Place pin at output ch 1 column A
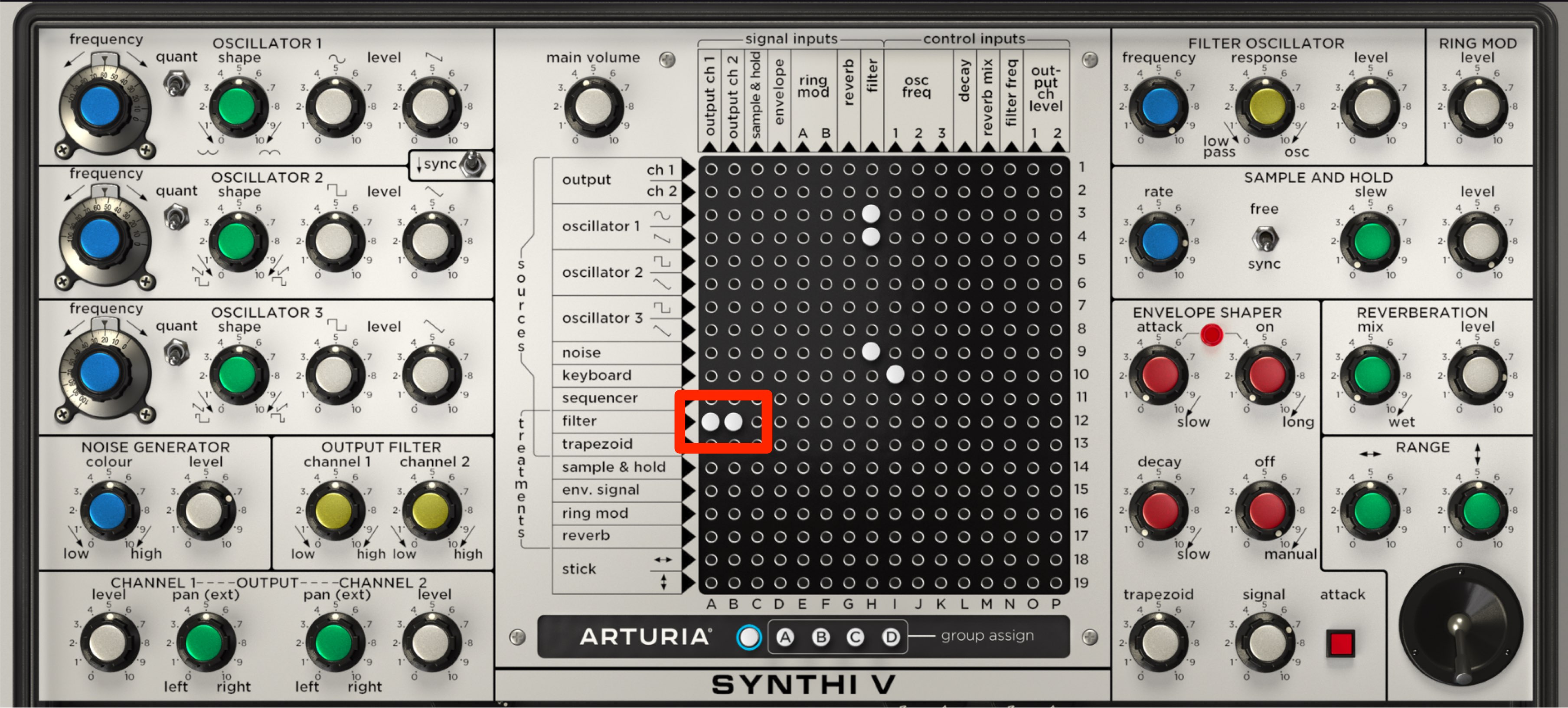 (710, 169)
